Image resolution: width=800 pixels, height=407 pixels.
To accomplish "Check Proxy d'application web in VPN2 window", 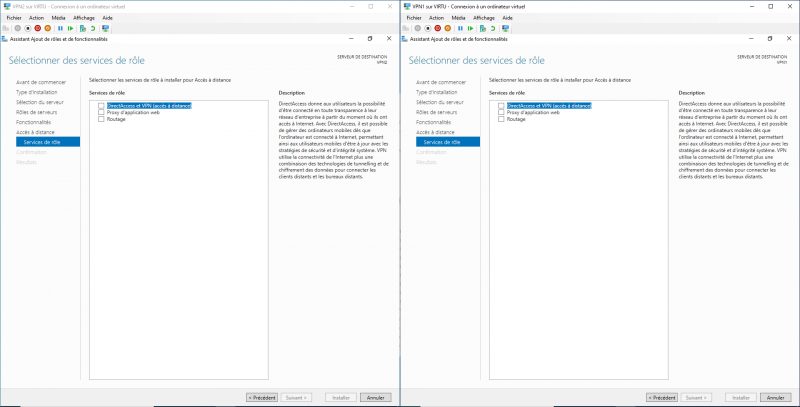I will click(x=101, y=112).
